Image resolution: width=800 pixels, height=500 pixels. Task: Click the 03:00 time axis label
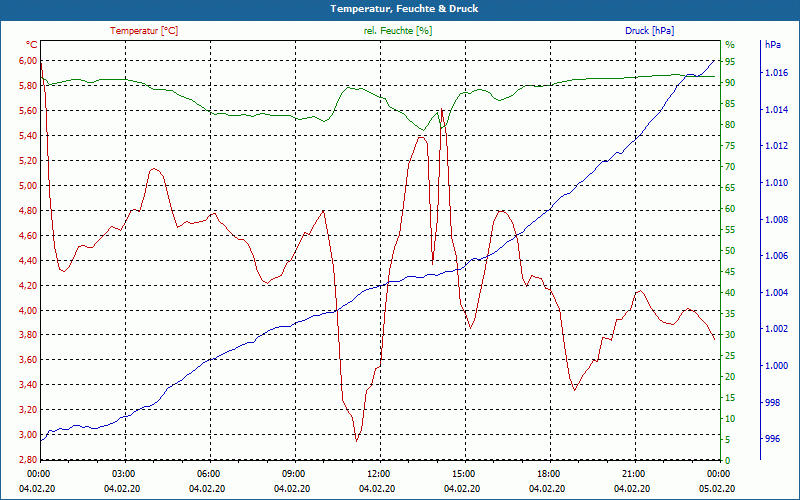point(123,474)
